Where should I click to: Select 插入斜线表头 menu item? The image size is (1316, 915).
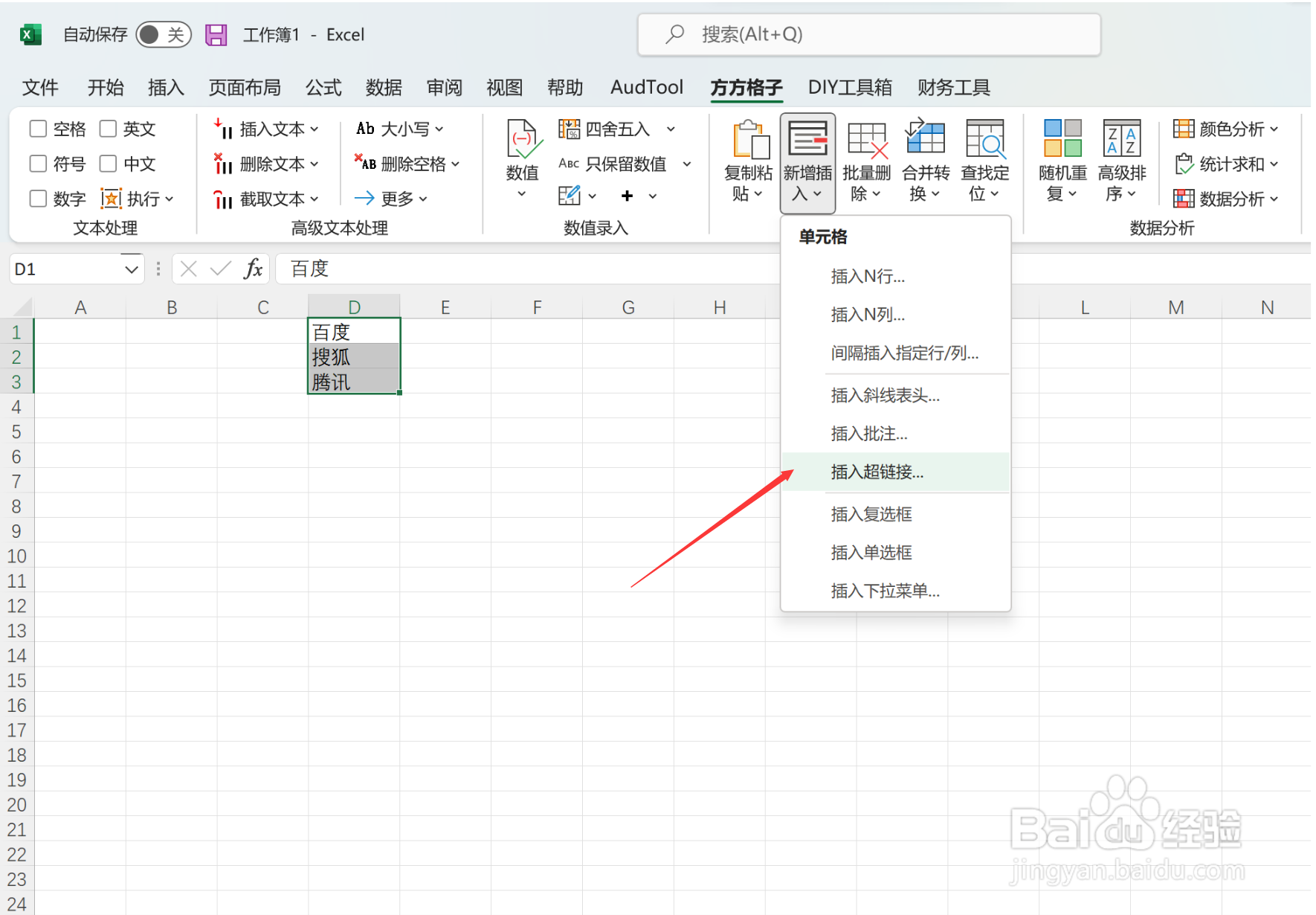pyautogui.click(x=895, y=395)
